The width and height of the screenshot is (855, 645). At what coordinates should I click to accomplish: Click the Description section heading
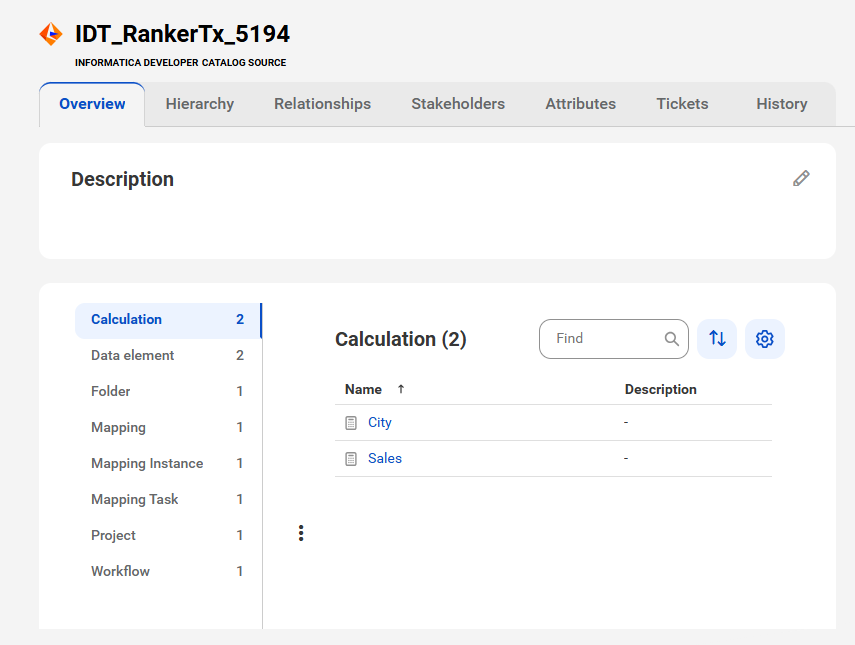pyautogui.click(x=122, y=179)
